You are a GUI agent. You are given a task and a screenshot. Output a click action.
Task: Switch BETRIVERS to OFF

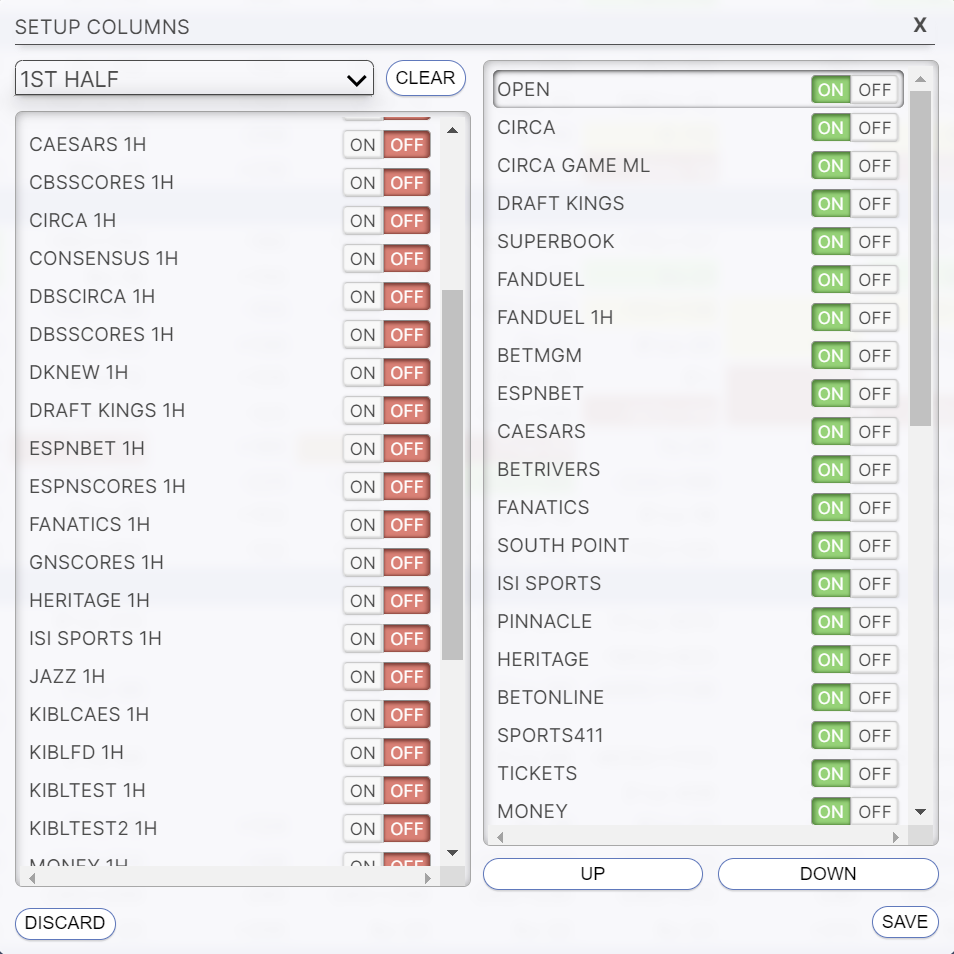tap(874, 470)
